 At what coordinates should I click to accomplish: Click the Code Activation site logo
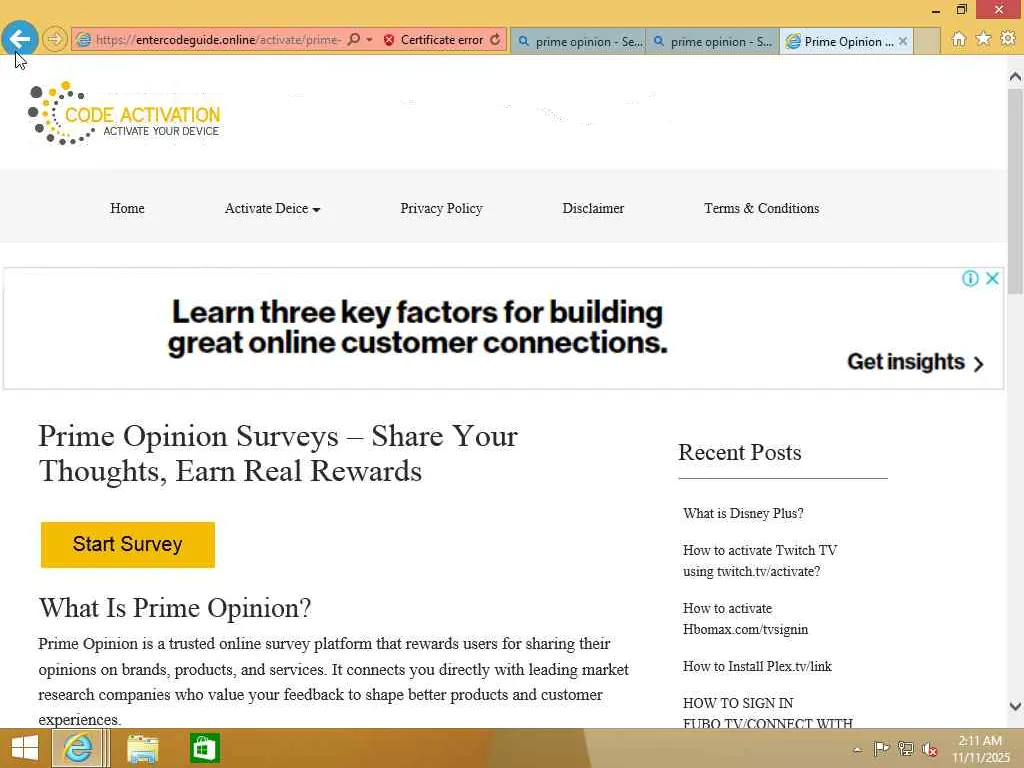124,113
